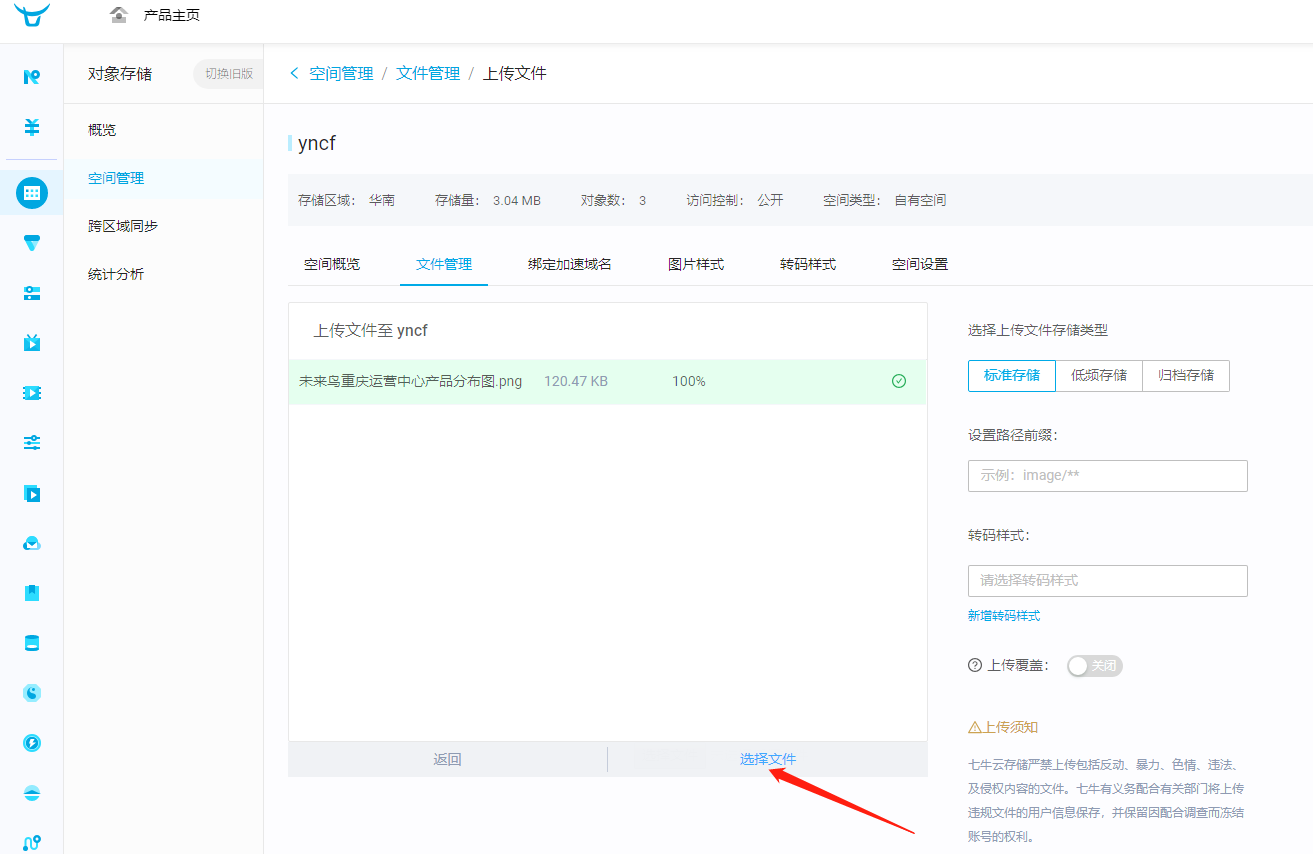
Task: Go back using the breadcrumb chevron arrow
Action: click(294, 73)
